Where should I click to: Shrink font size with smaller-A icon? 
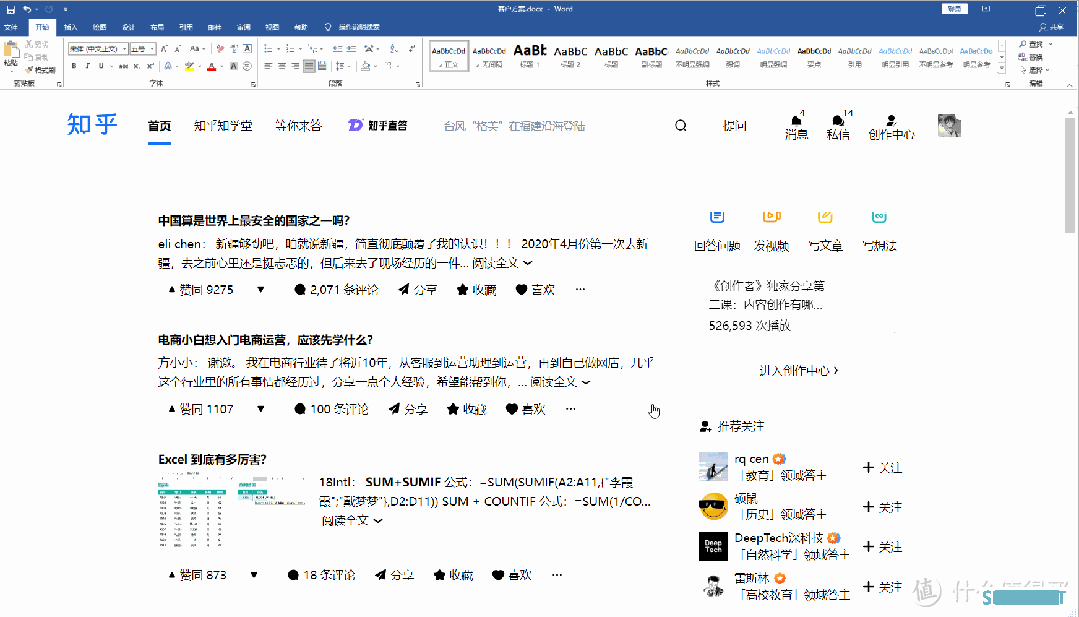pyautogui.click(x=178, y=49)
